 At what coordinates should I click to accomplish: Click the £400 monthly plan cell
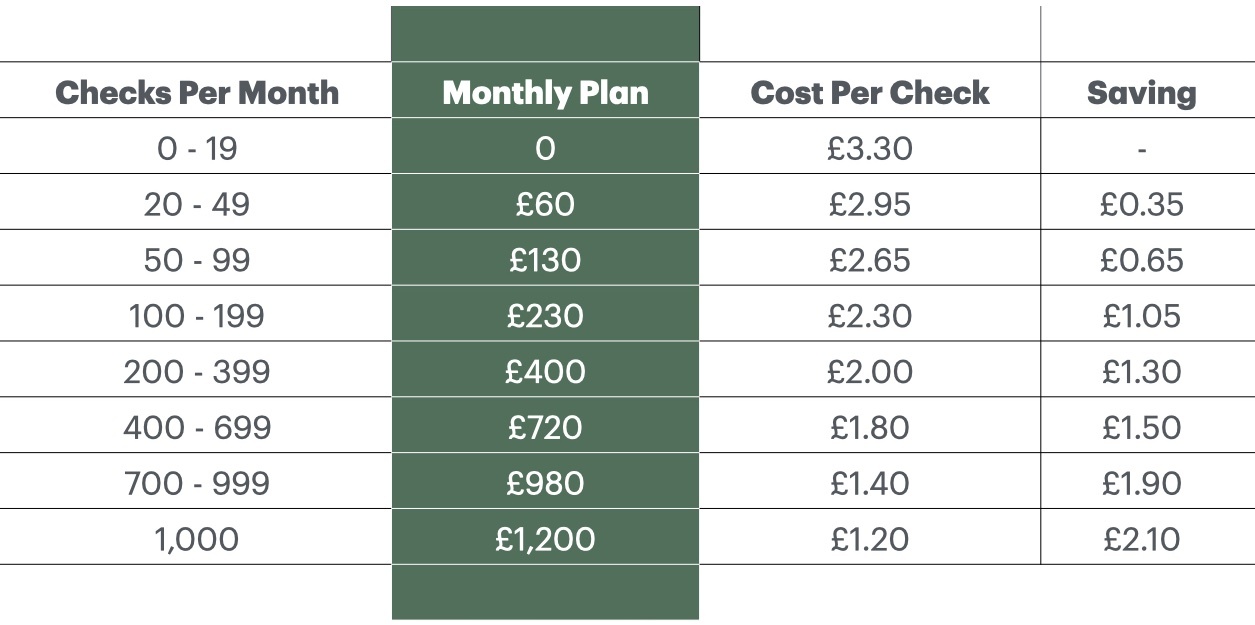pos(545,372)
